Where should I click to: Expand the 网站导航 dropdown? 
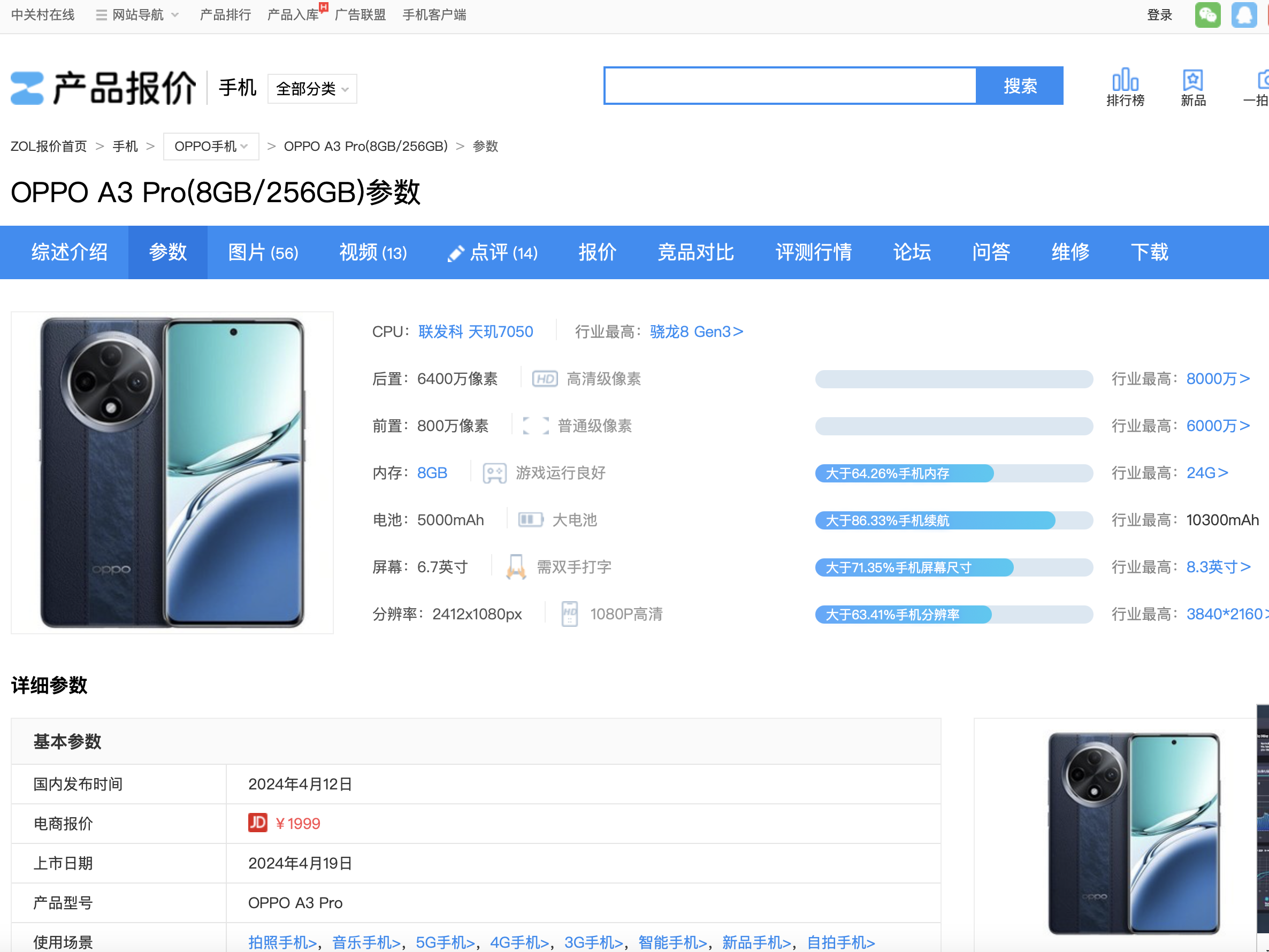137,15
